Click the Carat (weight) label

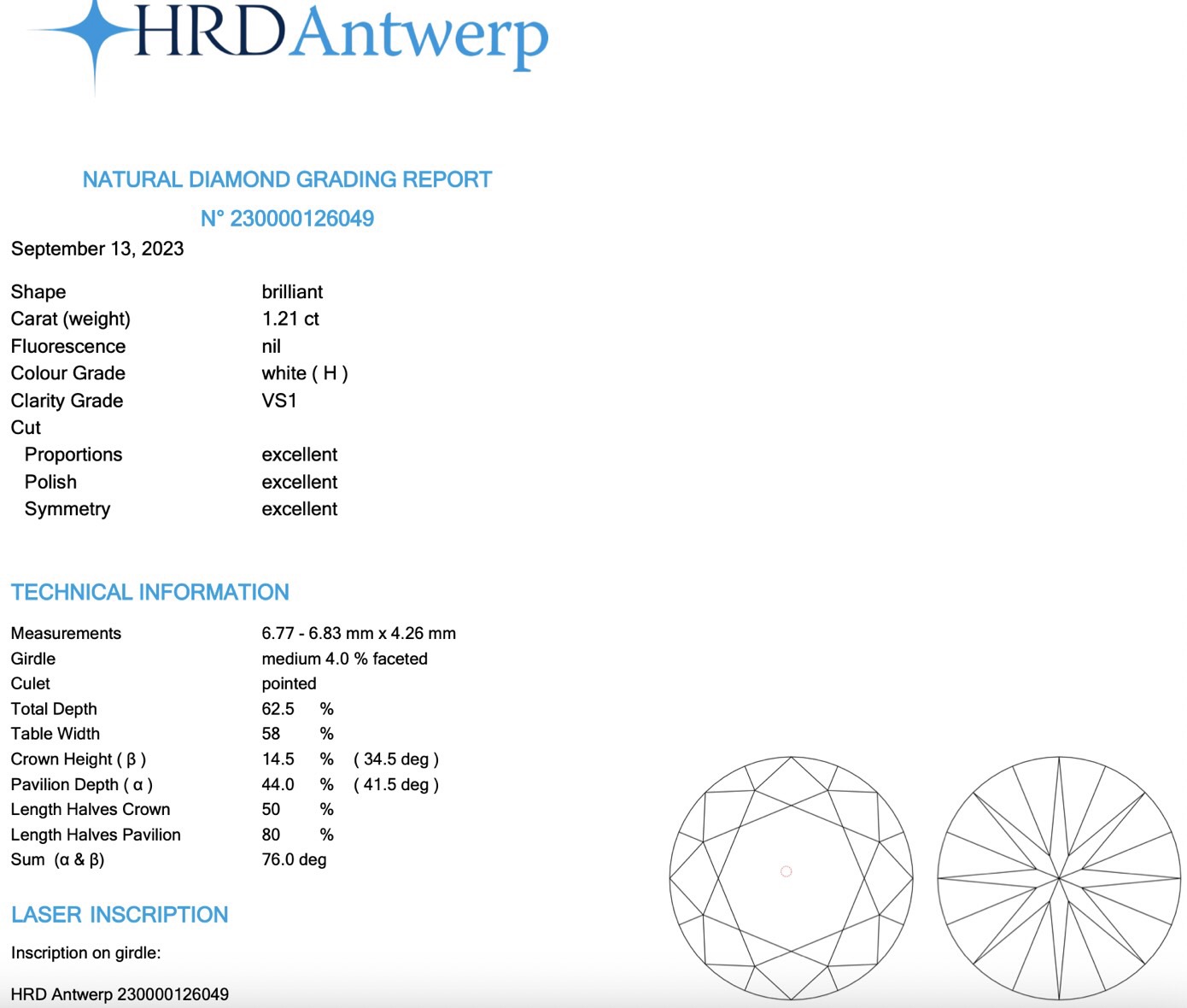tap(71, 319)
